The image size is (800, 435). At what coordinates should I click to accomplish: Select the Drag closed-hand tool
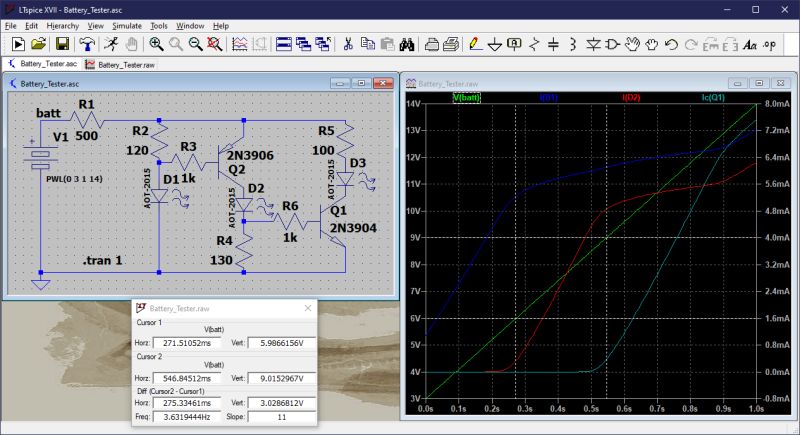(x=652, y=44)
